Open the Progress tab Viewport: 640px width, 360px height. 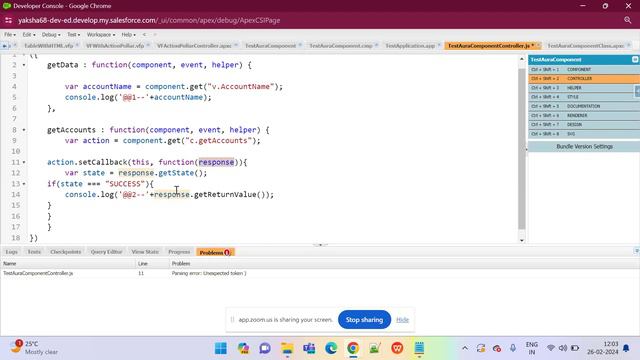tap(179, 252)
